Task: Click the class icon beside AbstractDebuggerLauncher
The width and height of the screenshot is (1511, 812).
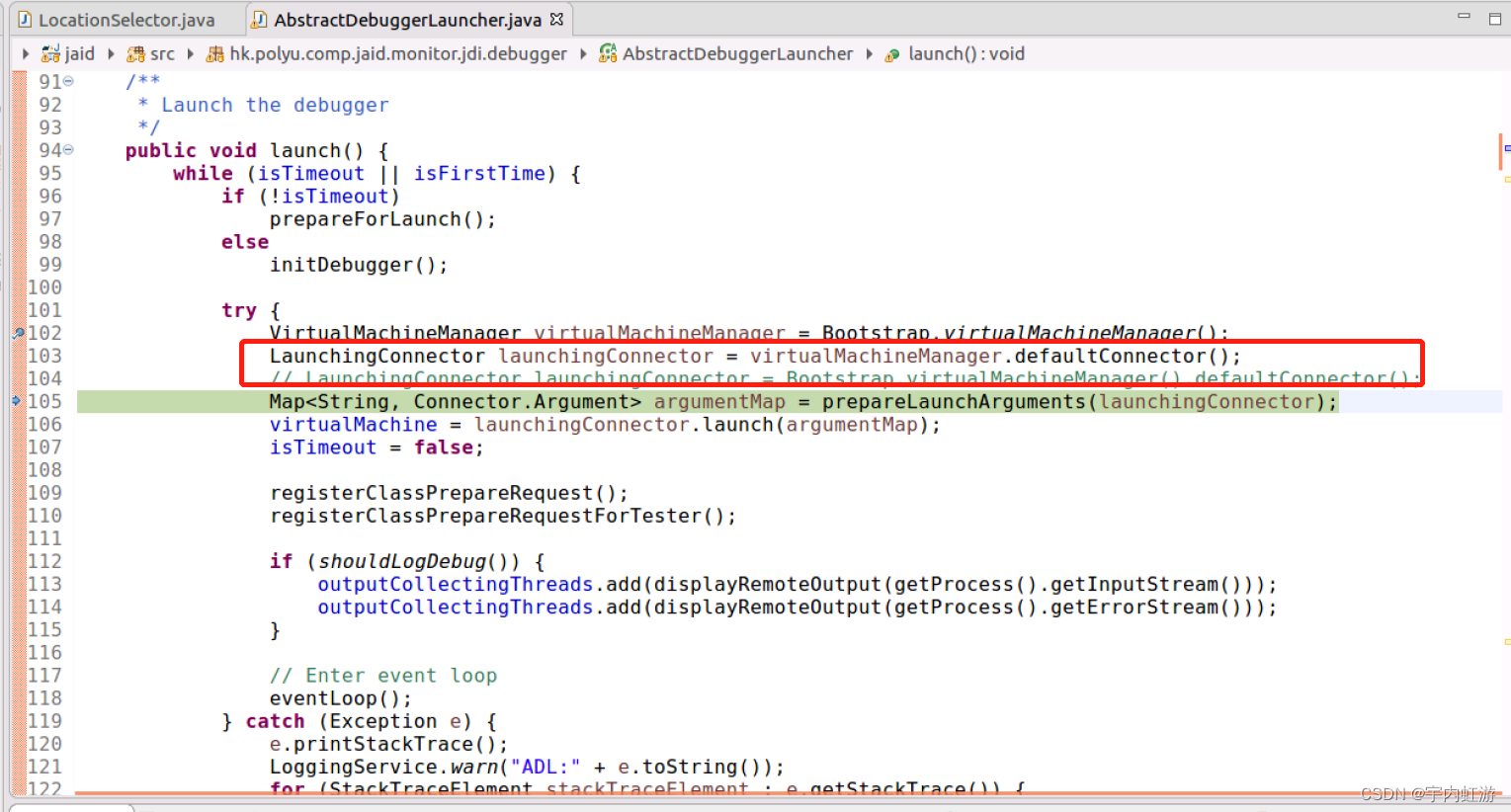Action: tap(608, 53)
